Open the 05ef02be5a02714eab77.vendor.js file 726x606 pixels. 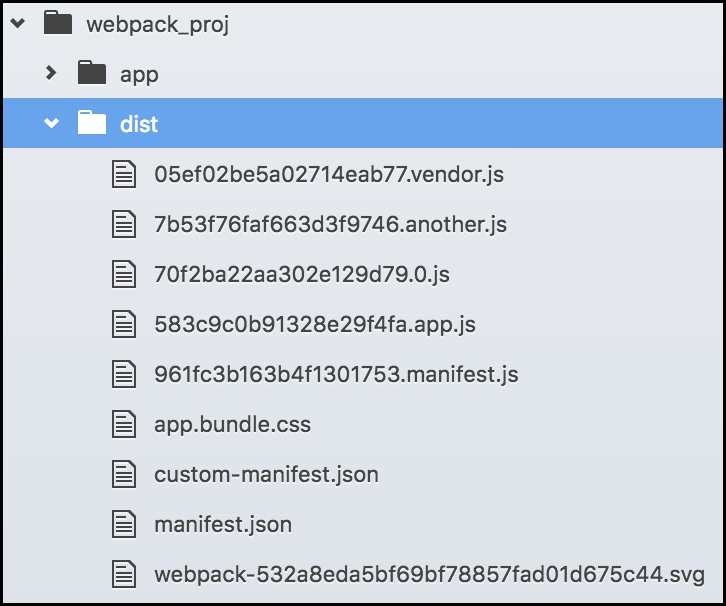(328, 174)
